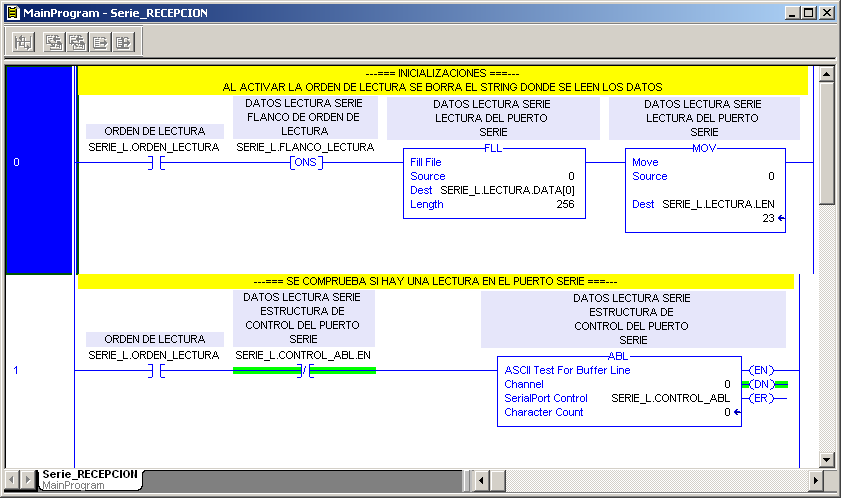Screen dimensions: 841x498
Task: Click the description text above the FLL block
Action: (492, 118)
